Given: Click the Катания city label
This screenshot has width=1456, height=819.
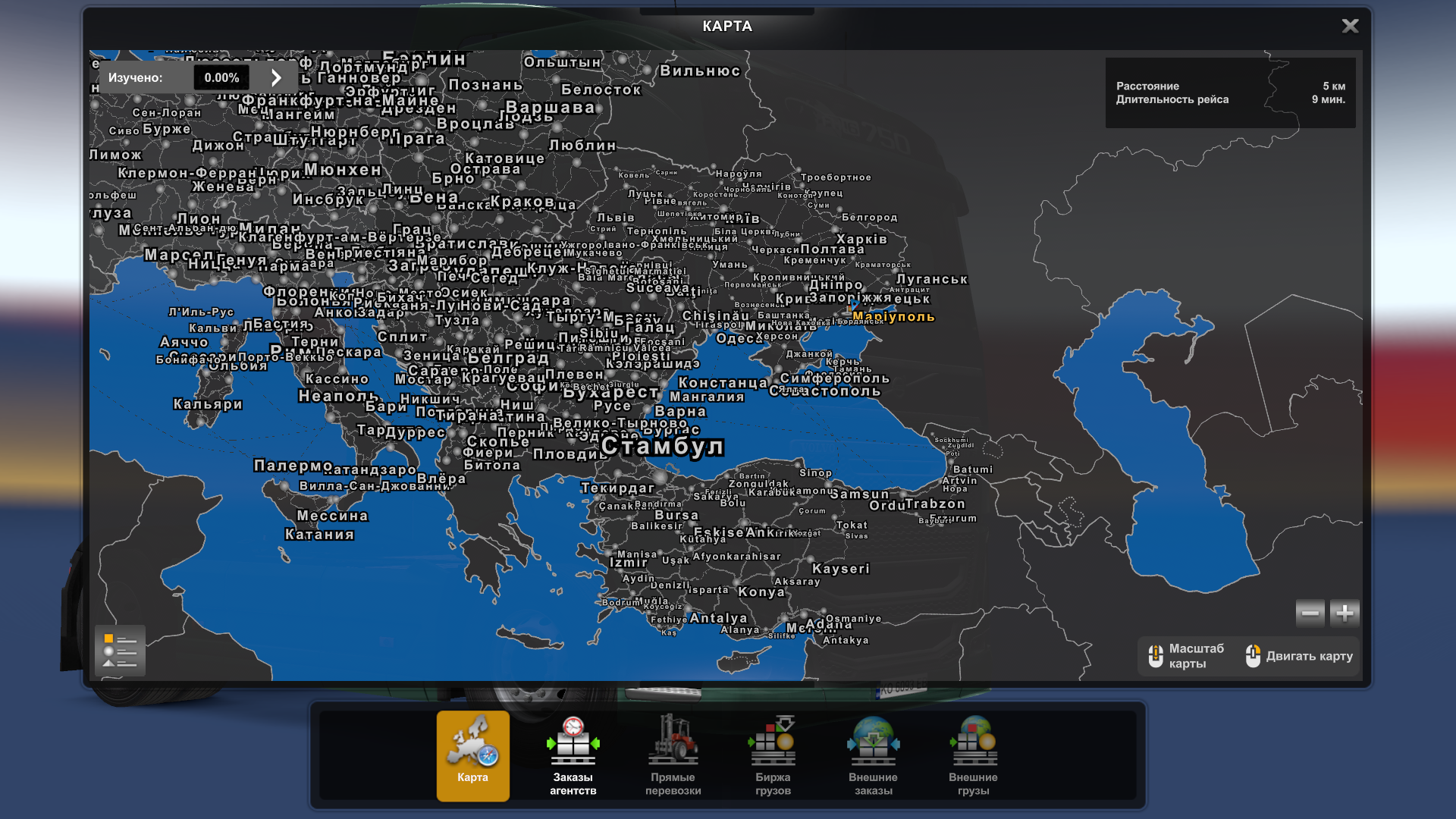Looking at the screenshot, I should [x=319, y=534].
